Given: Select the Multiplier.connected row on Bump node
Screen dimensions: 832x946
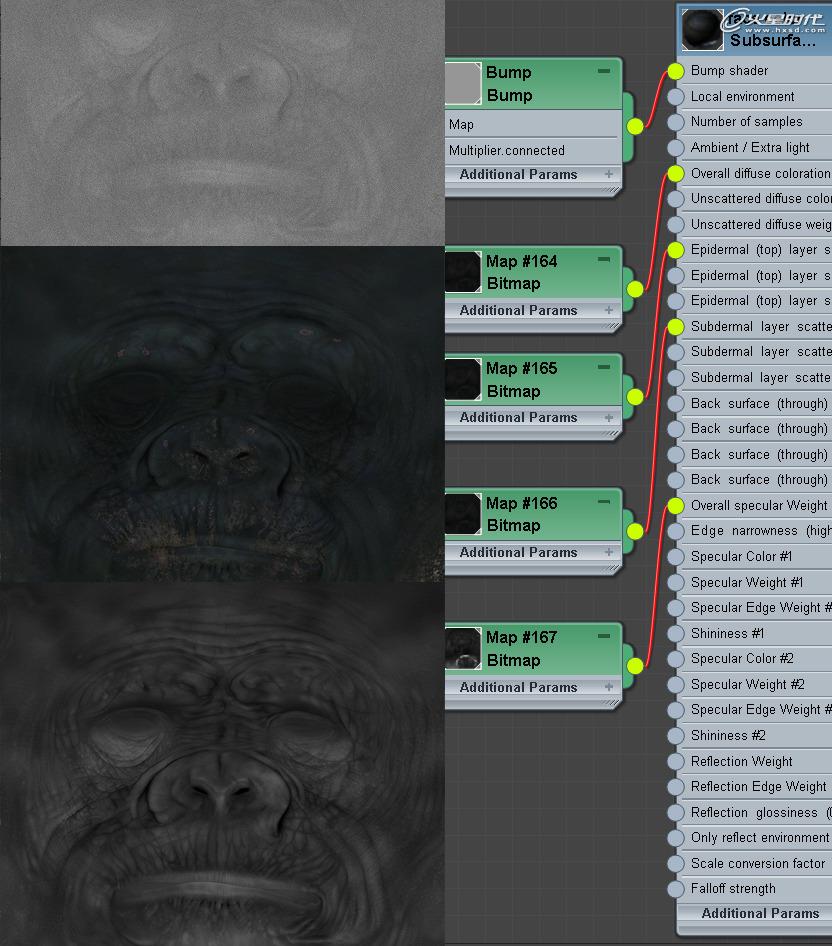Looking at the screenshot, I should (533, 151).
